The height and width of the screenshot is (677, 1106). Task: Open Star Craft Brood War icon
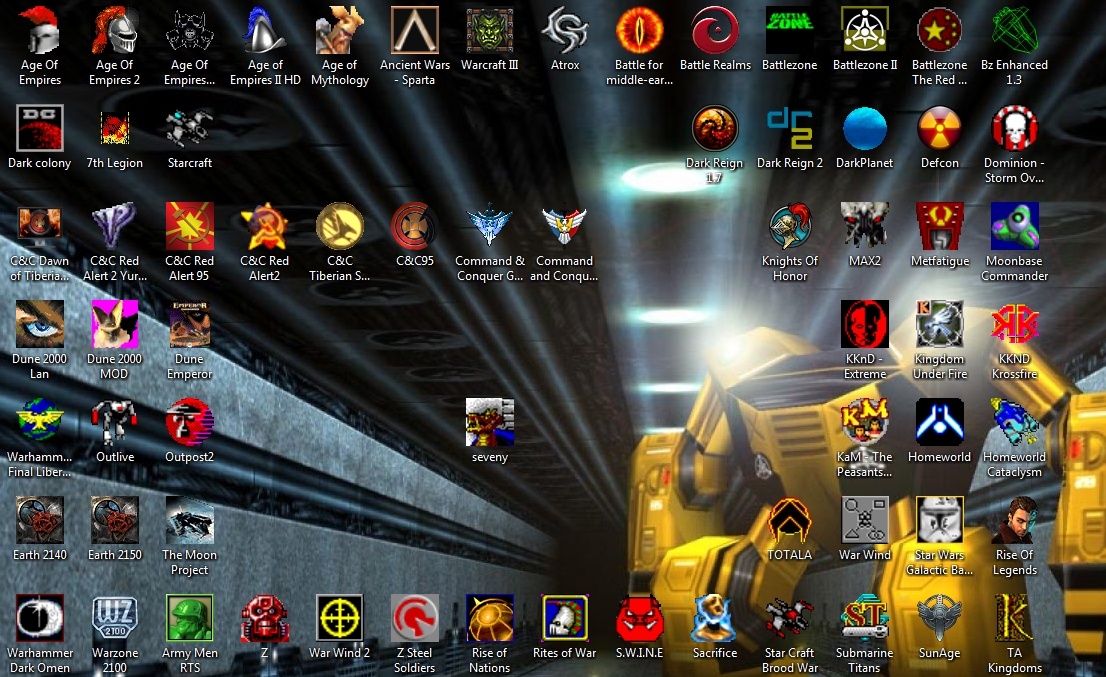(x=789, y=618)
